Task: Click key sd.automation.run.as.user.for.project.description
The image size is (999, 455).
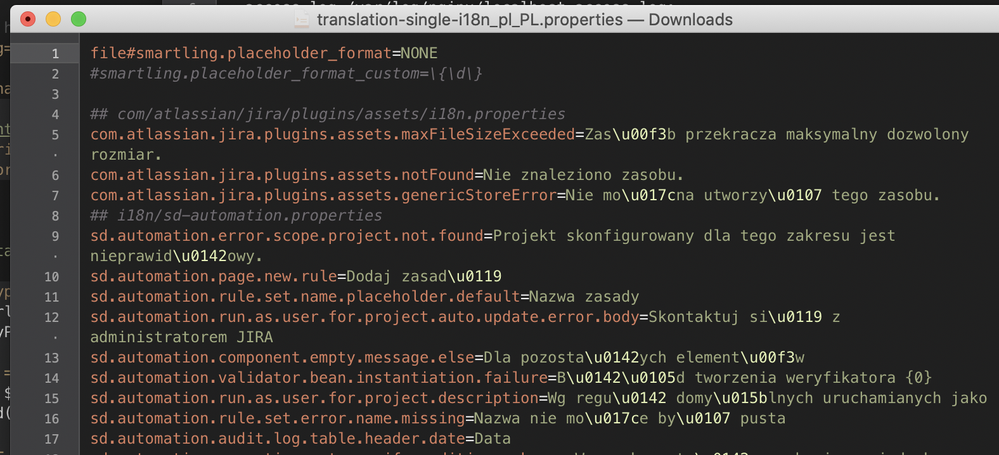Action: tap(314, 399)
